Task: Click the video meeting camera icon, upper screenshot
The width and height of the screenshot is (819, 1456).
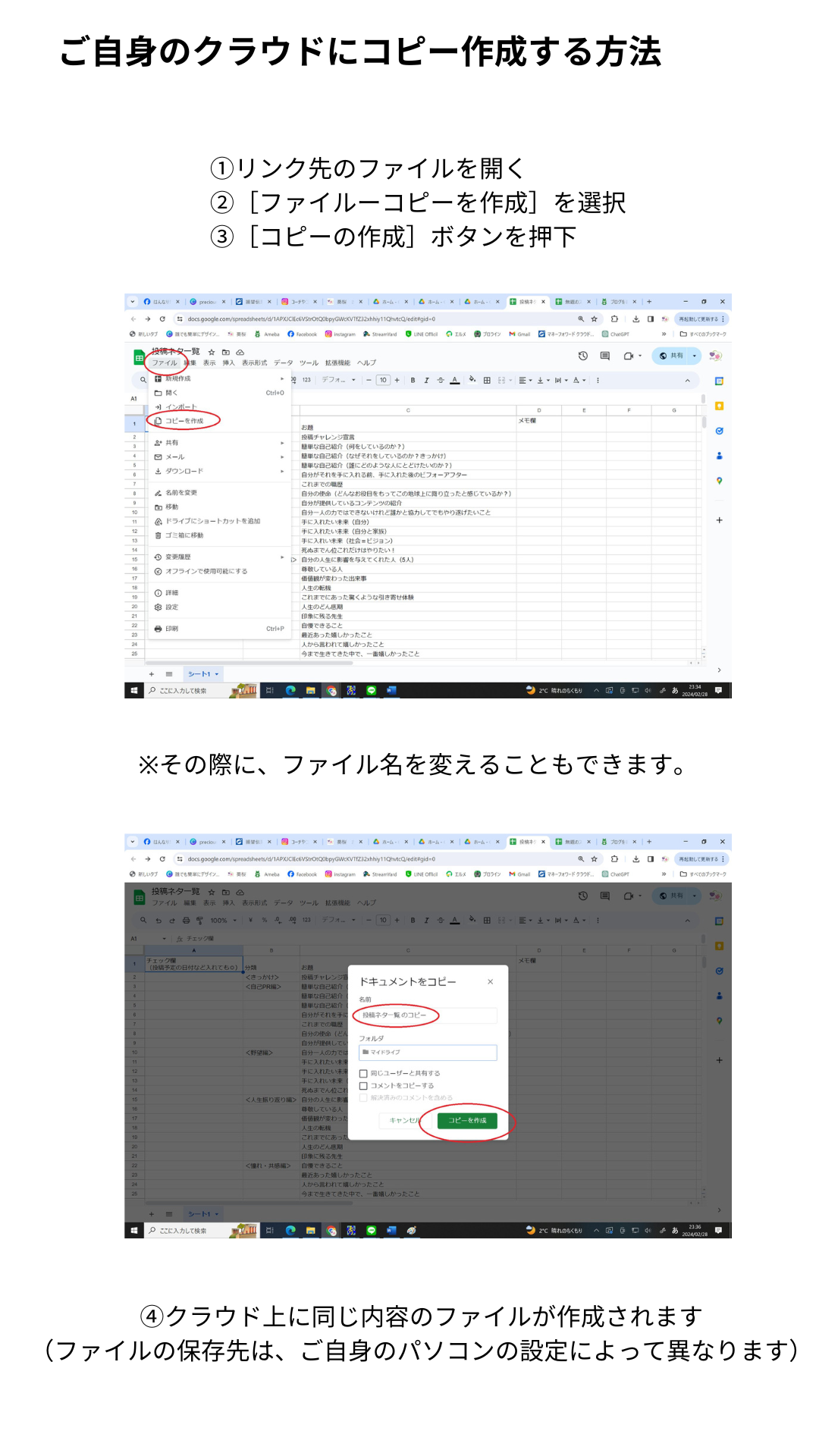Action: (629, 356)
